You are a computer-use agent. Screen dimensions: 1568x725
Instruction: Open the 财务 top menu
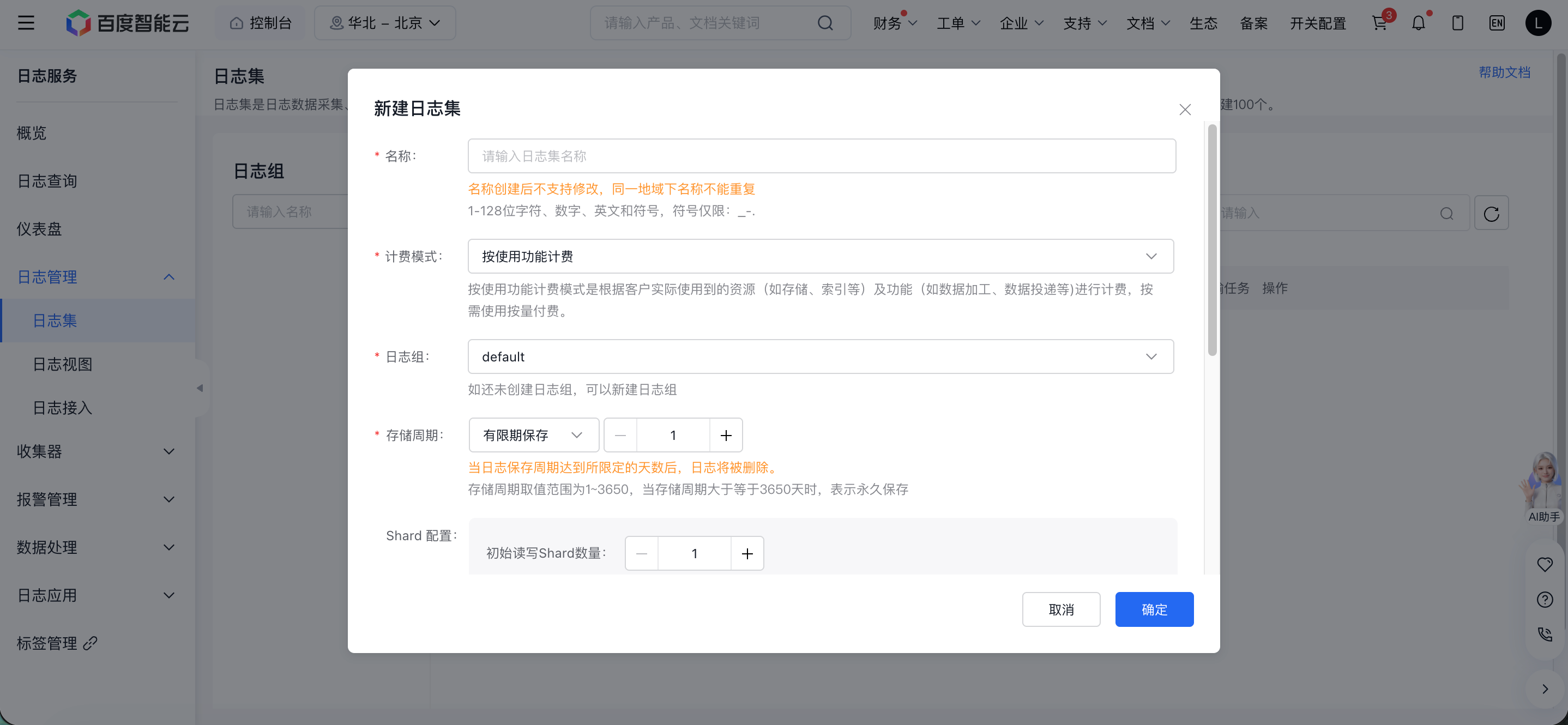point(895,23)
